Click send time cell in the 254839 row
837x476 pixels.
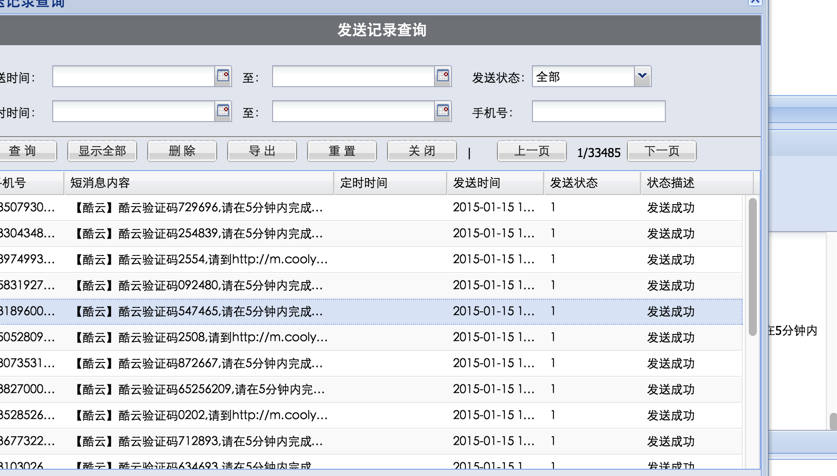point(494,234)
